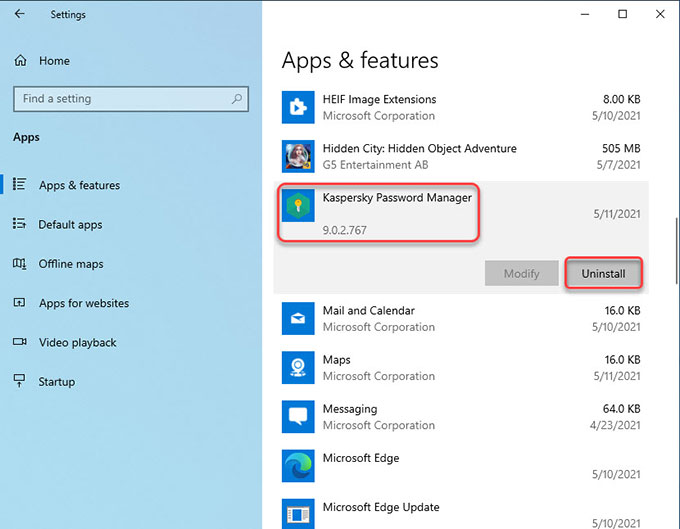Click the 4/23/2021 install date
Image resolution: width=680 pixels, height=529 pixels.
click(x=615, y=425)
